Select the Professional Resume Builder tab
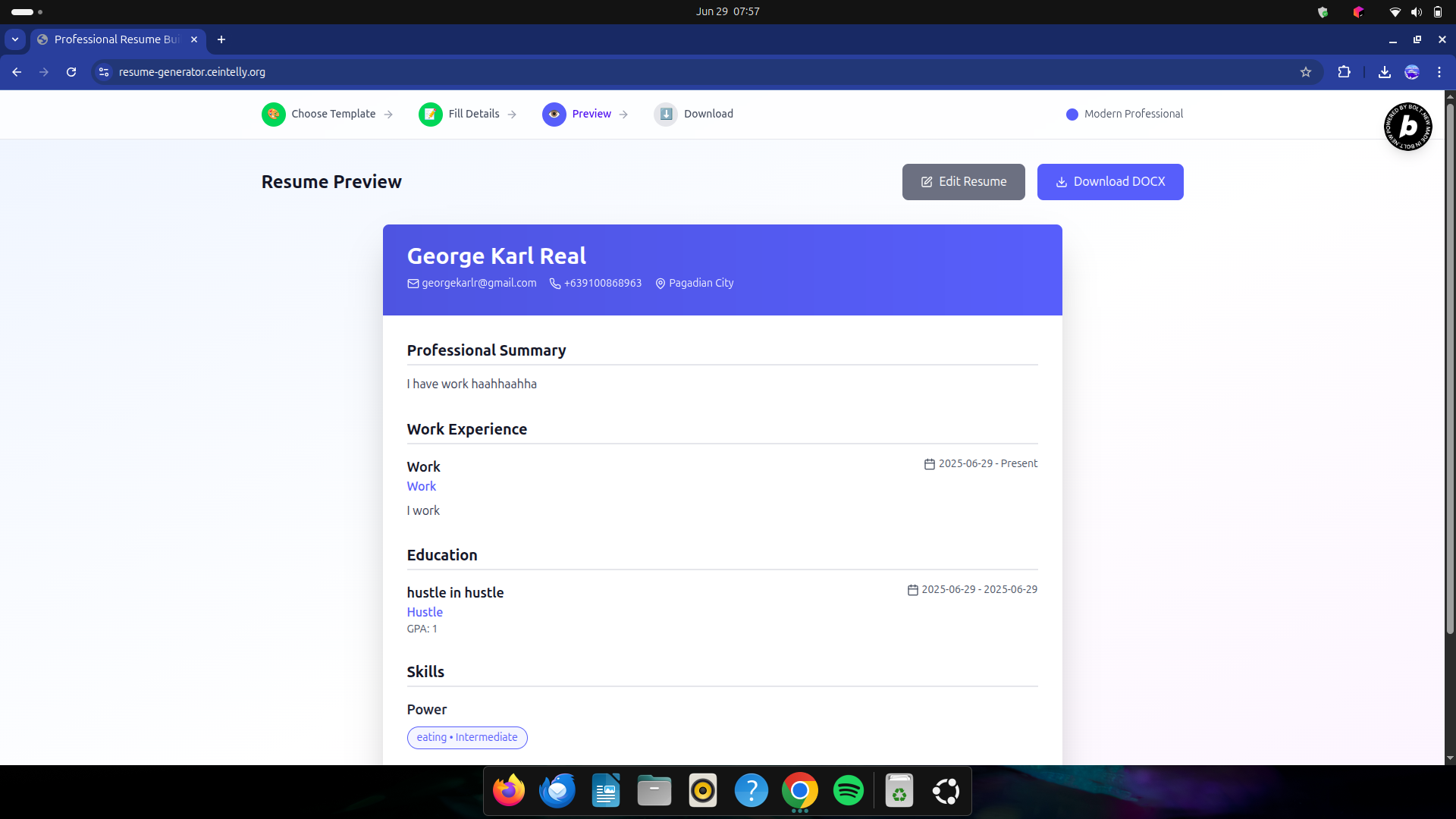The width and height of the screenshot is (1456, 819). coord(117,39)
